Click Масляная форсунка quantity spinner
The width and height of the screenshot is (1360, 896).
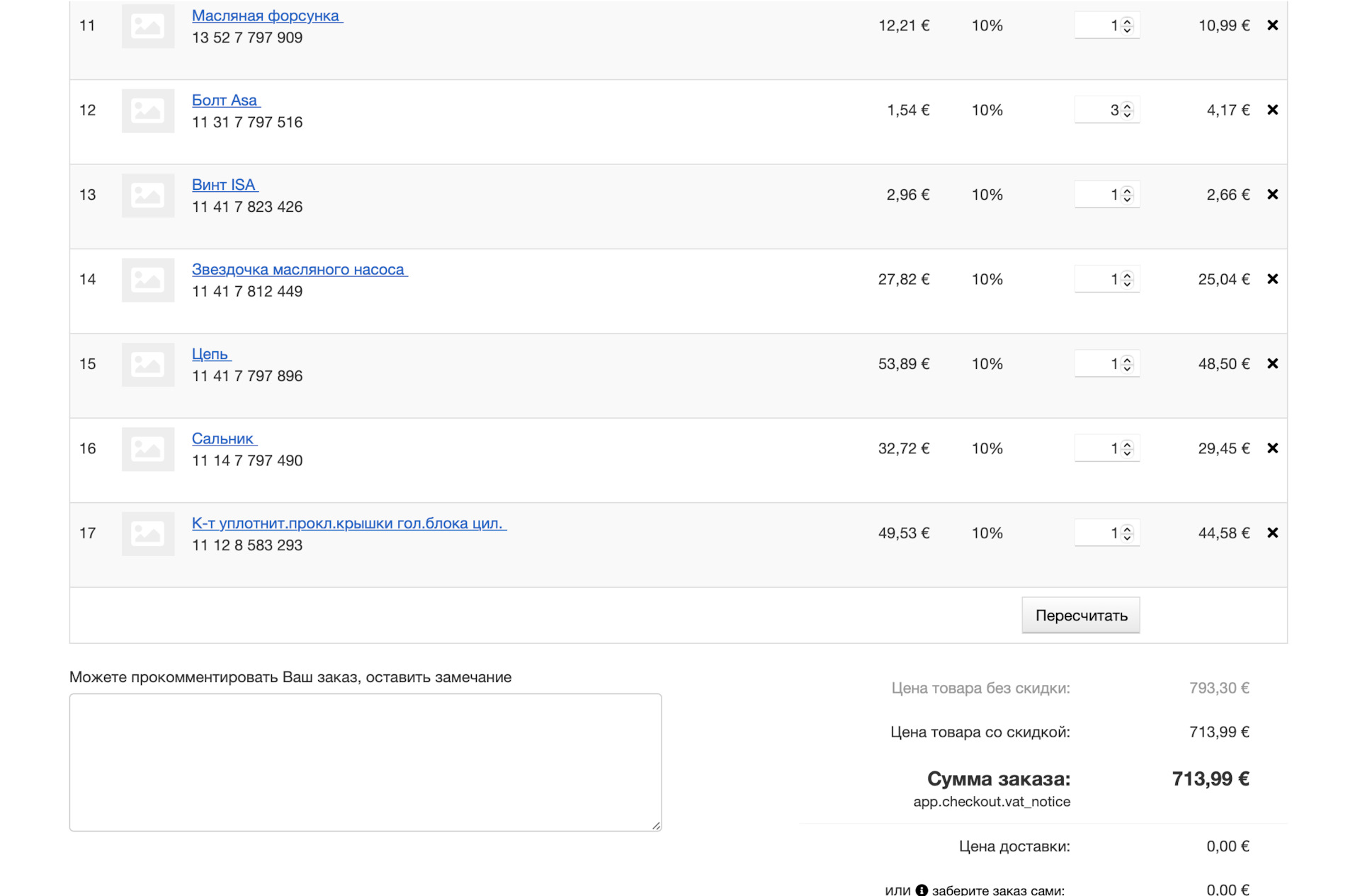coord(1127,26)
